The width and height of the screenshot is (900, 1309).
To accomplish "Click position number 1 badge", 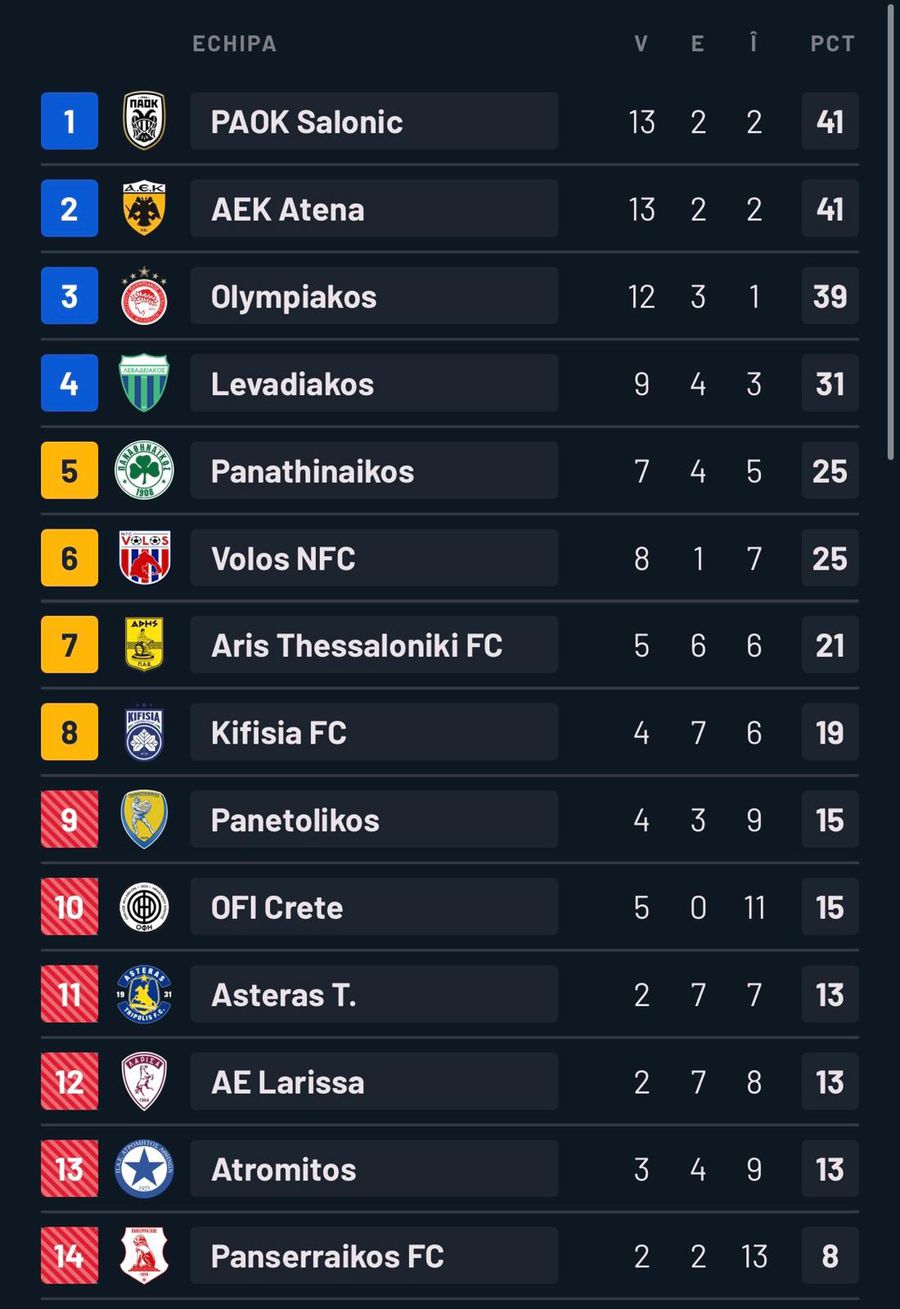I will point(66,121).
